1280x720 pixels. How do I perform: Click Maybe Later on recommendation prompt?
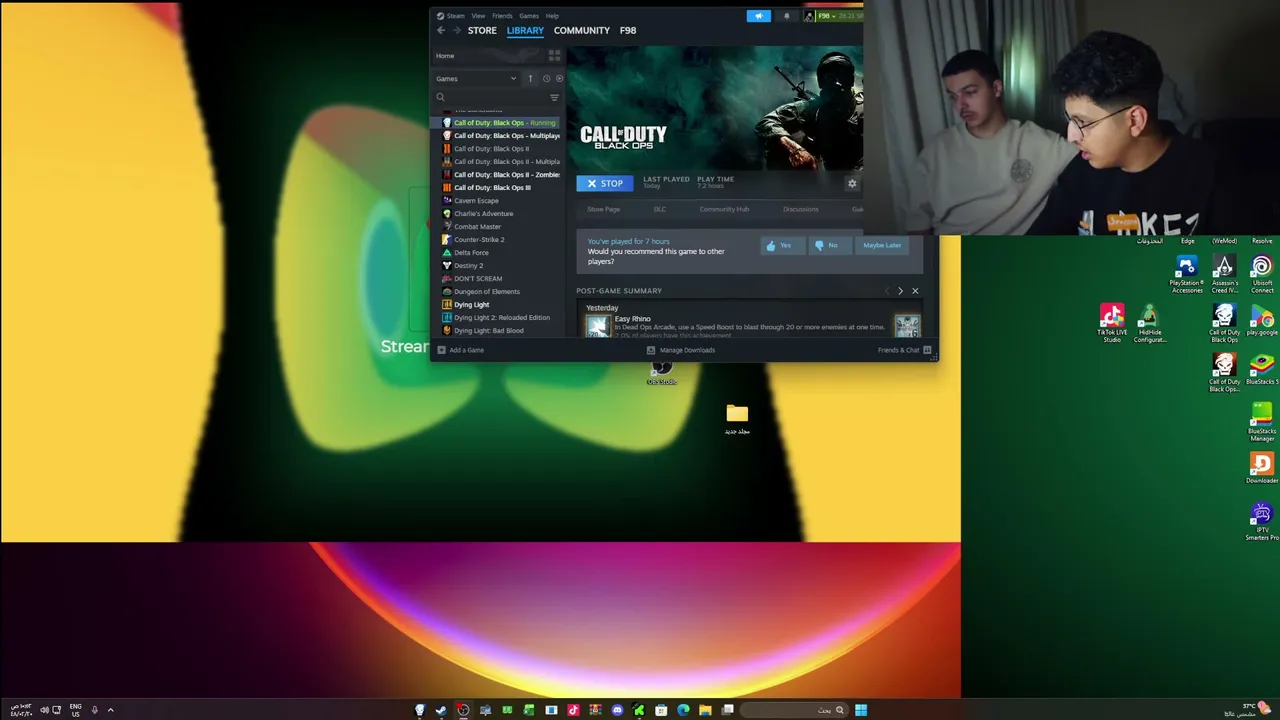point(882,246)
